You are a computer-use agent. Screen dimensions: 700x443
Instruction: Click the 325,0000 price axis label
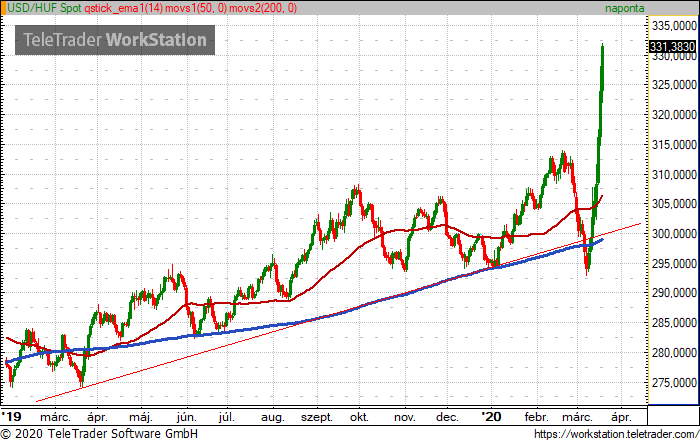pos(674,84)
